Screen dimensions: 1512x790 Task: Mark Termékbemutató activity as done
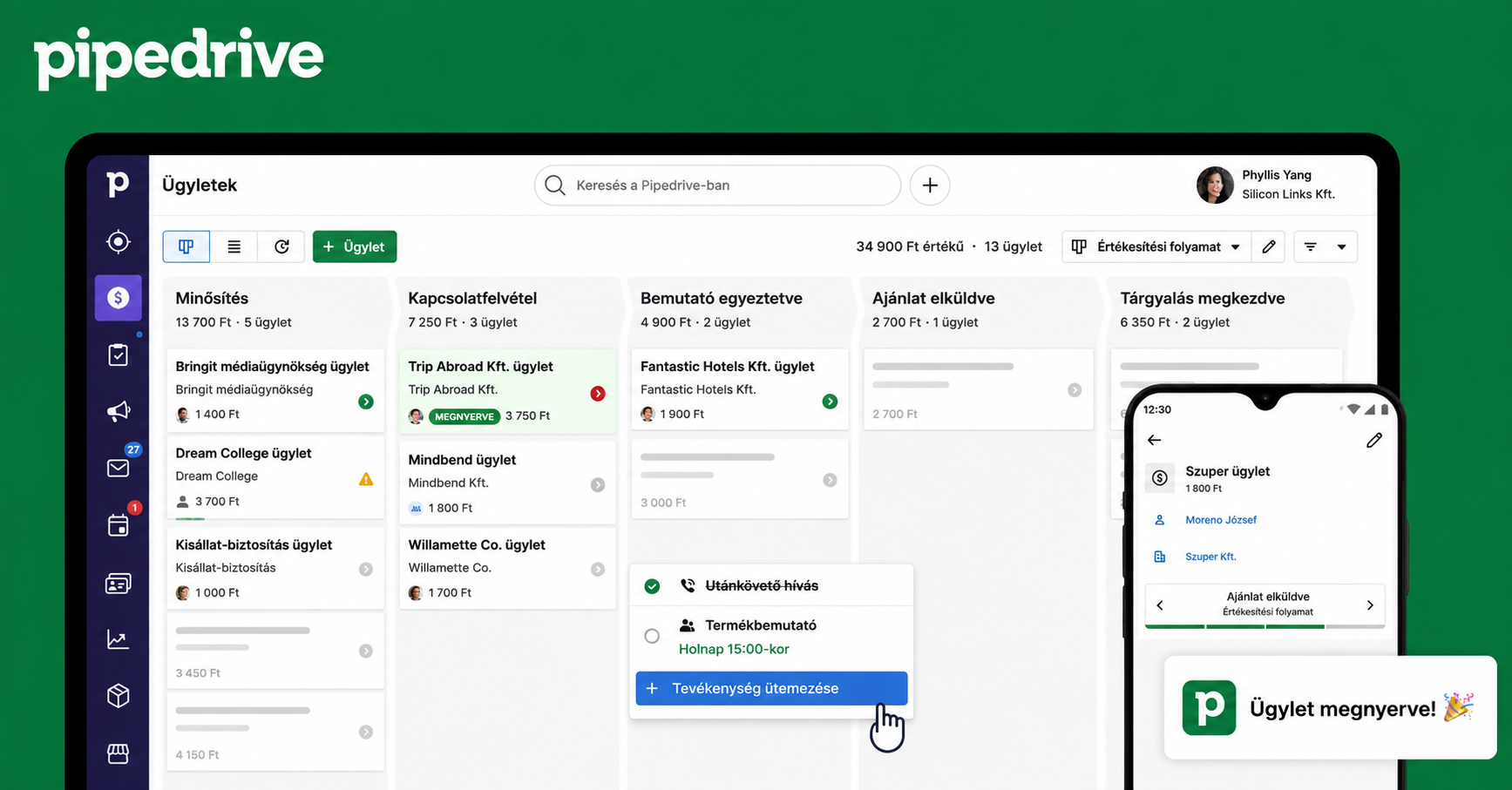652,636
